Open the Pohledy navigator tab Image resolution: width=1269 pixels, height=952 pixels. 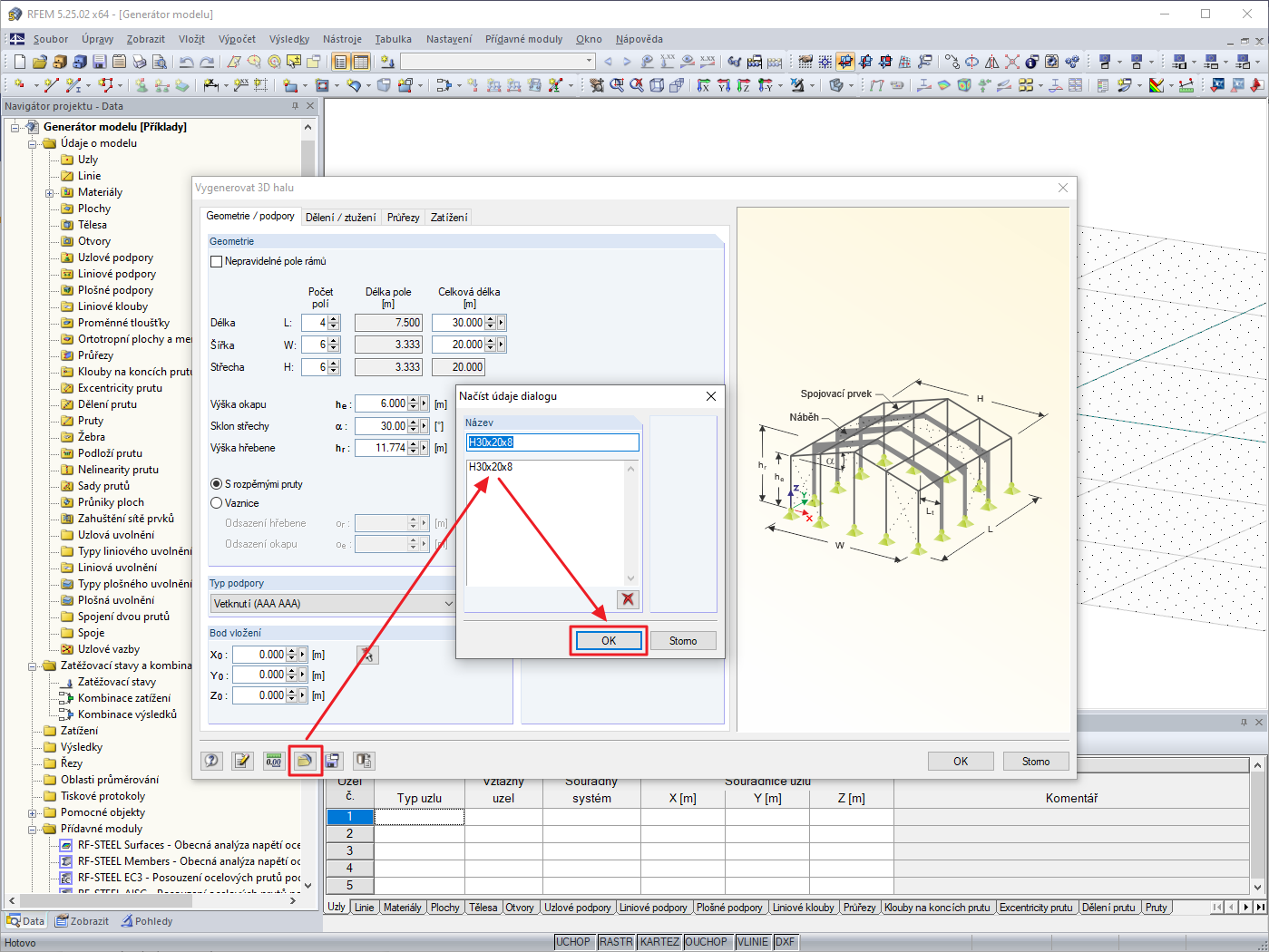tap(146, 921)
